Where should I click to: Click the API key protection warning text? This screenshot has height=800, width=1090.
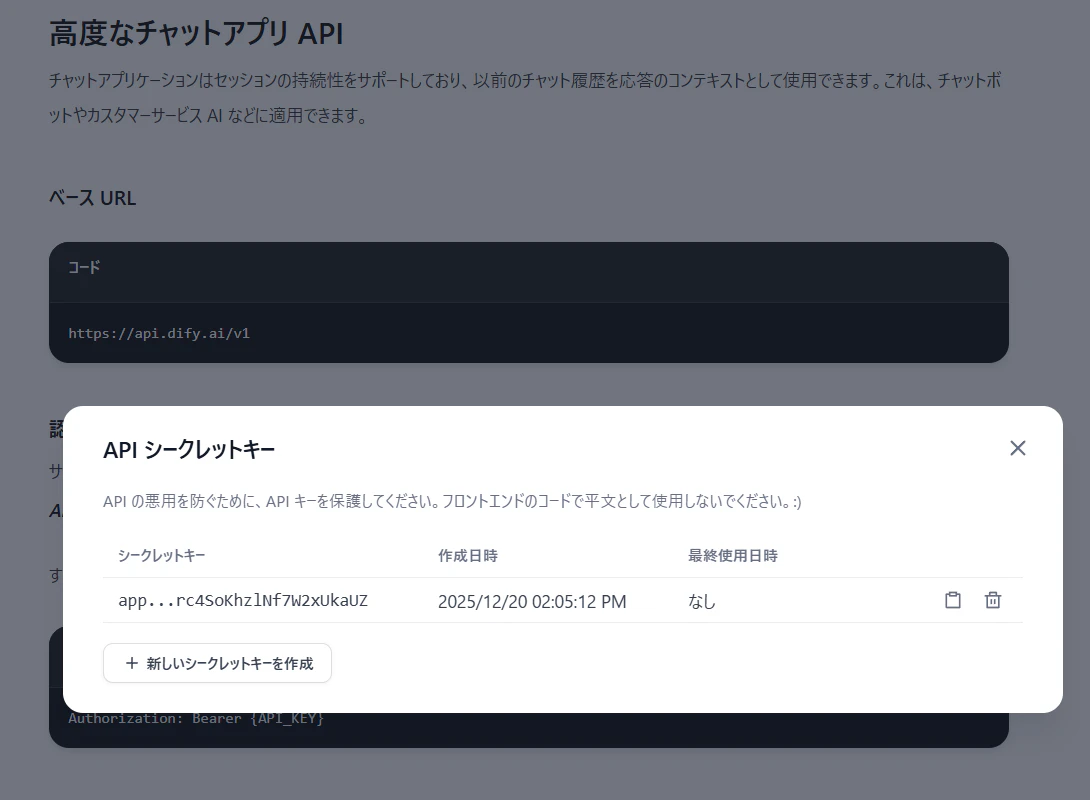[452, 501]
